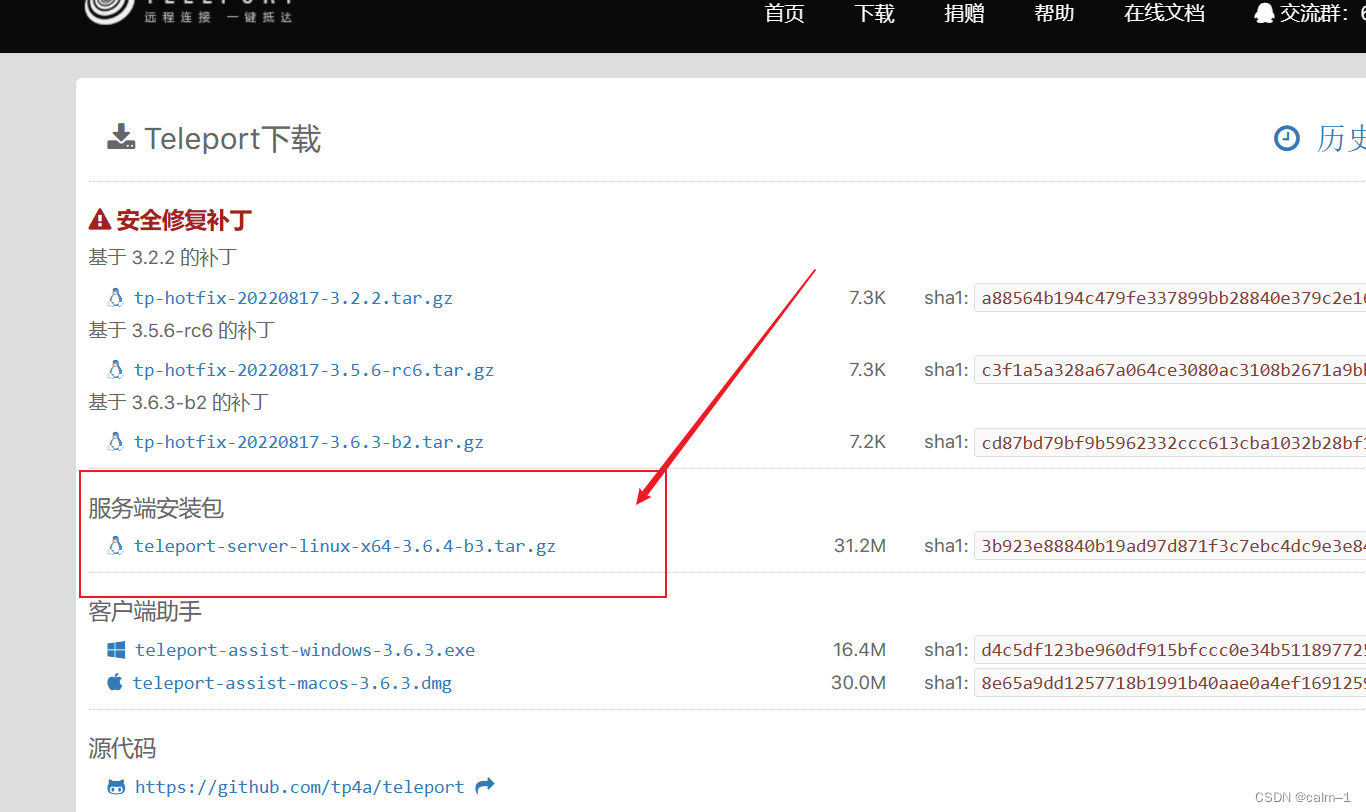Click the 7.2K file size text
Image resolution: width=1366 pixels, height=812 pixels.
pyautogui.click(x=867, y=442)
